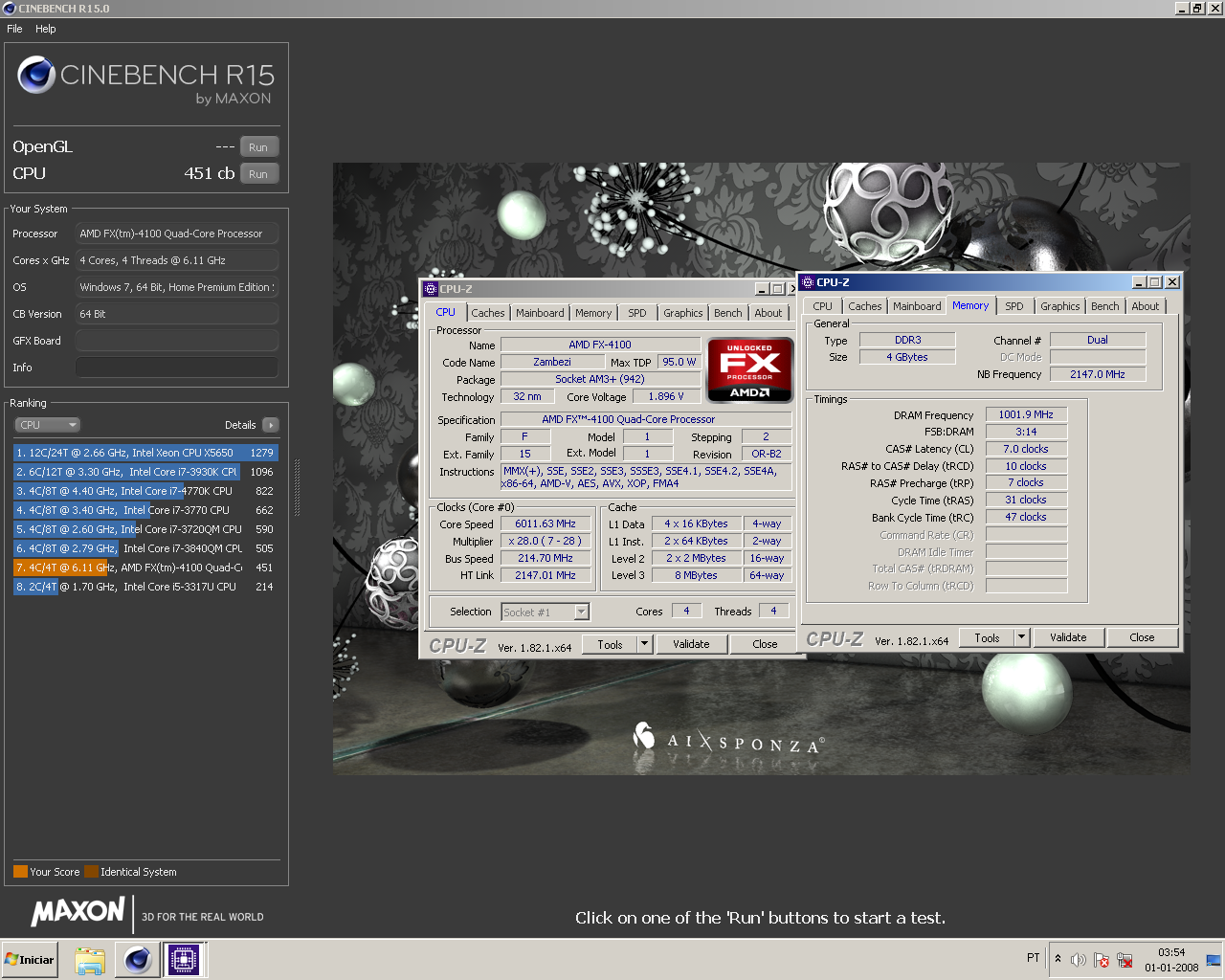Switch to About tab in Memory CPU-Z window
1225x980 pixels.
point(1146,306)
